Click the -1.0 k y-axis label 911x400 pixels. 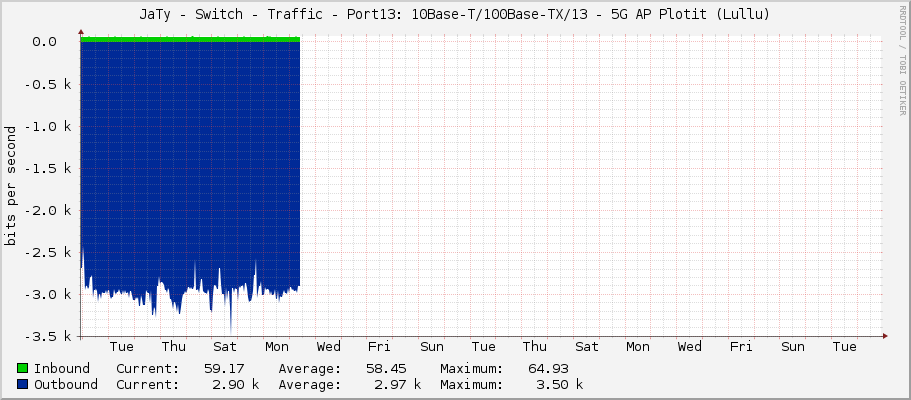48,126
